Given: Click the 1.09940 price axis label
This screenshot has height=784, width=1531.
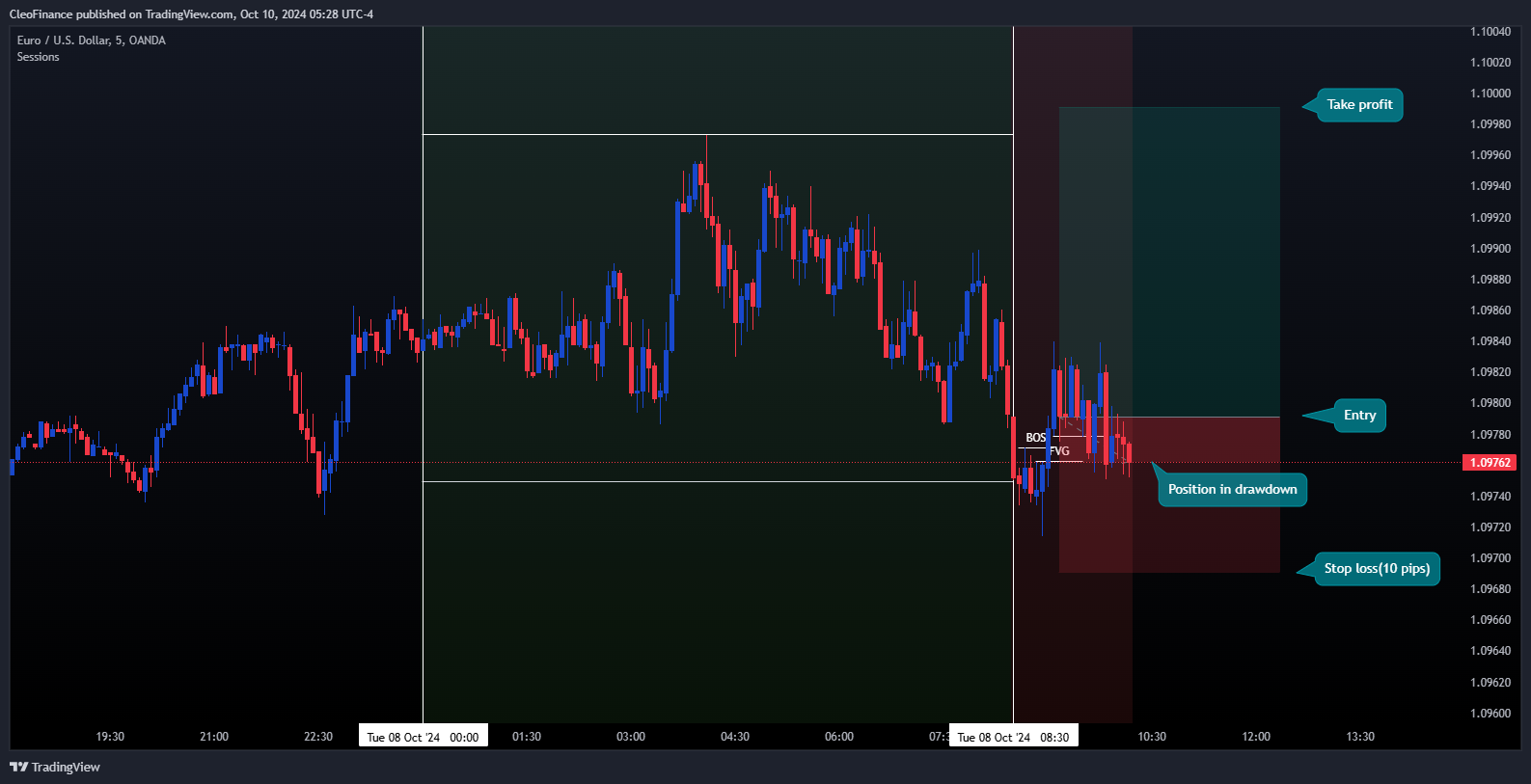Looking at the screenshot, I should pyautogui.click(x=1490, y=186).
